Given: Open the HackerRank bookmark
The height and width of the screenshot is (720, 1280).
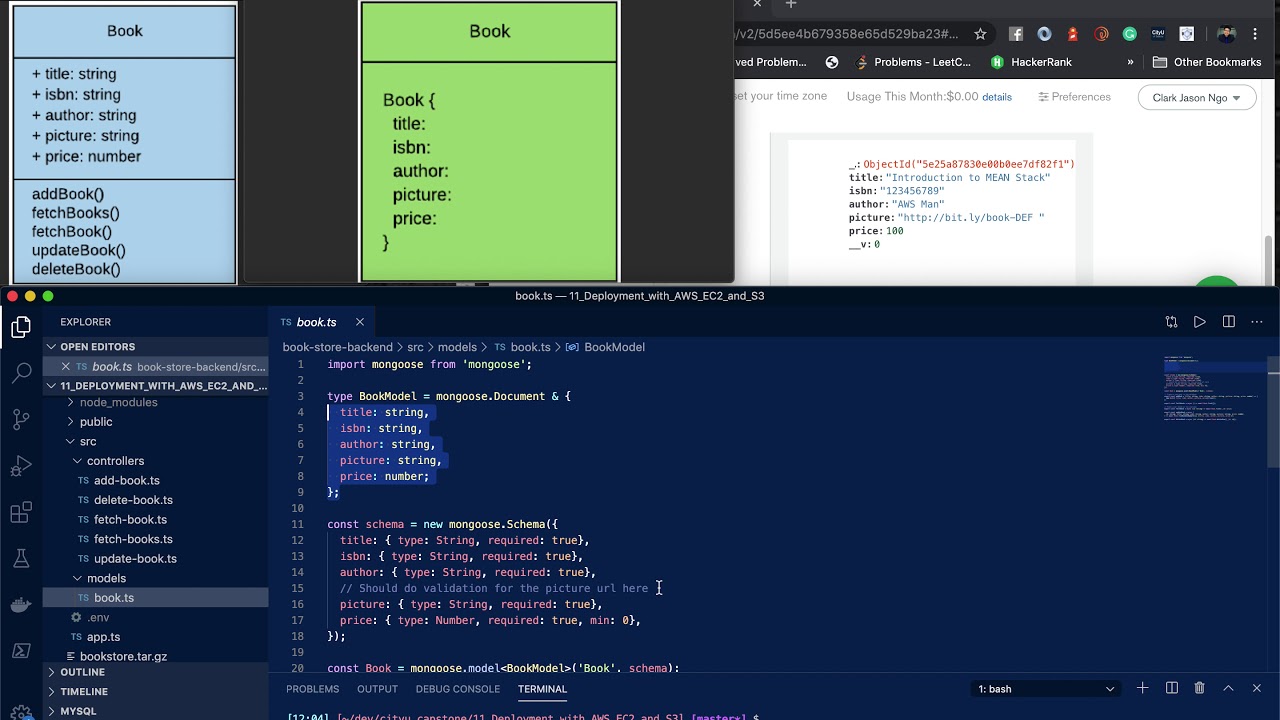Looking at the screenshot, I should [x=1031, y=62].
